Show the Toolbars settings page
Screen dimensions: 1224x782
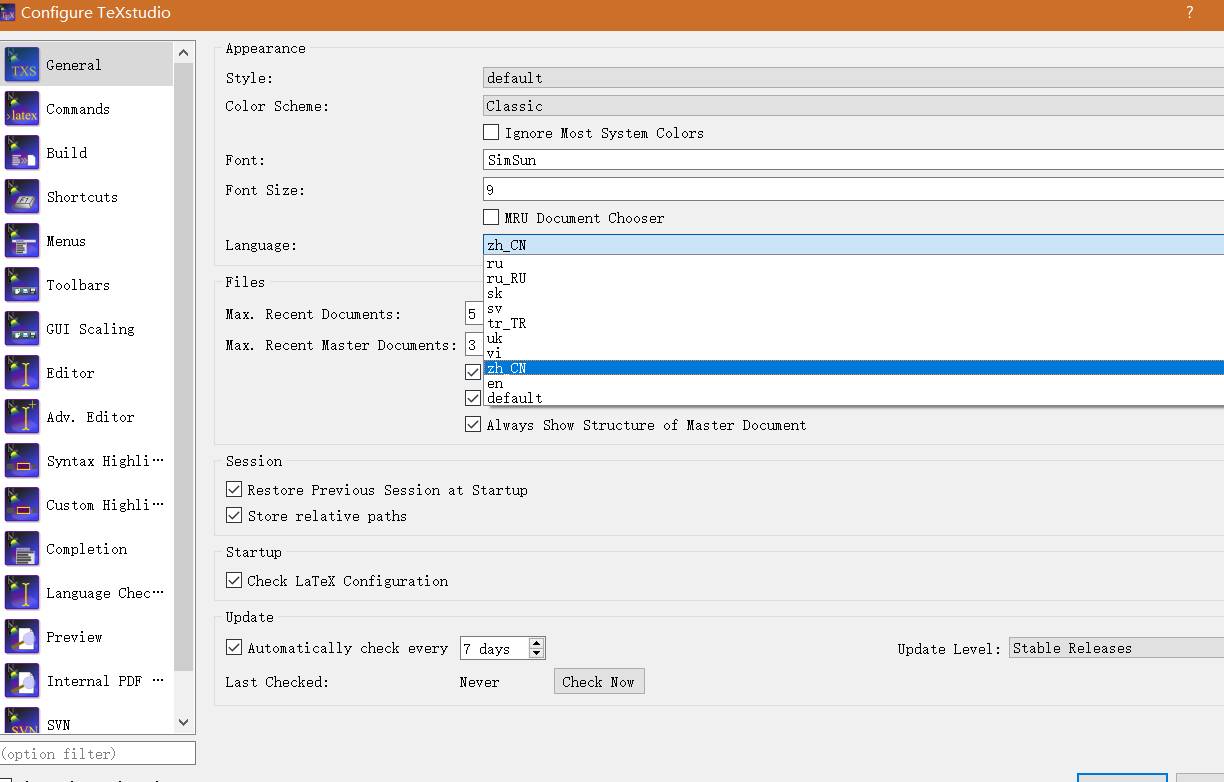87,285
